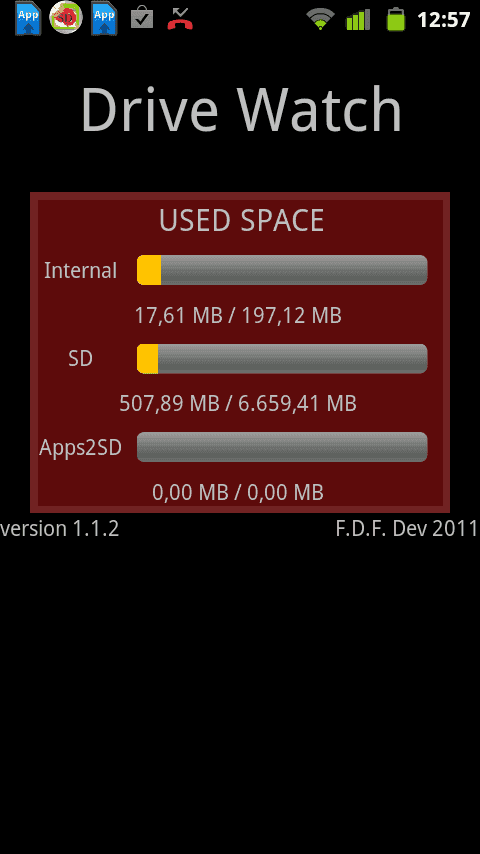Tap the Wi-Fi signal status icon

[320, 19]
